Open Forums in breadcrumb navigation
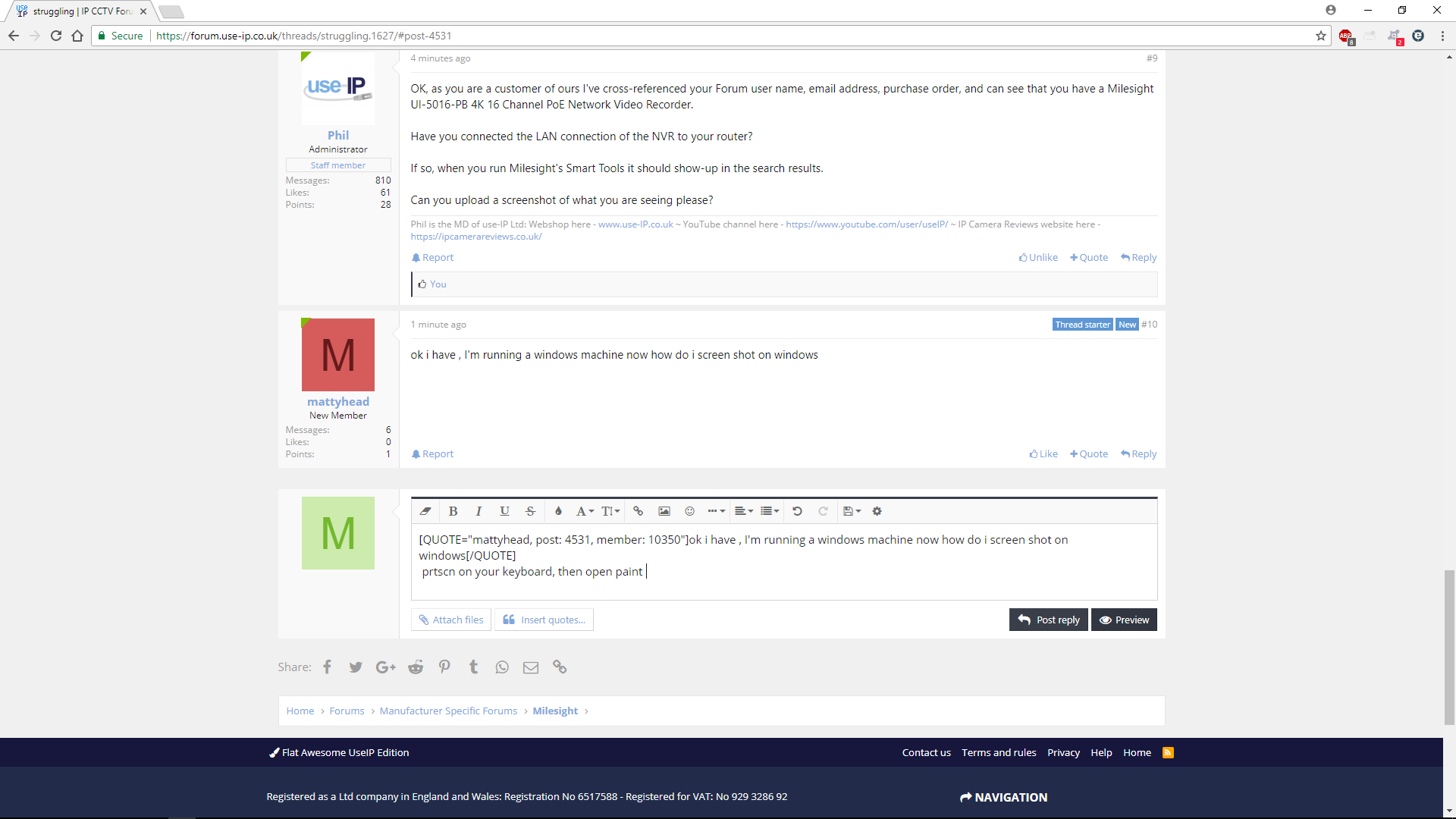Viewport: 1456px width, 819px height. point(347,711)
